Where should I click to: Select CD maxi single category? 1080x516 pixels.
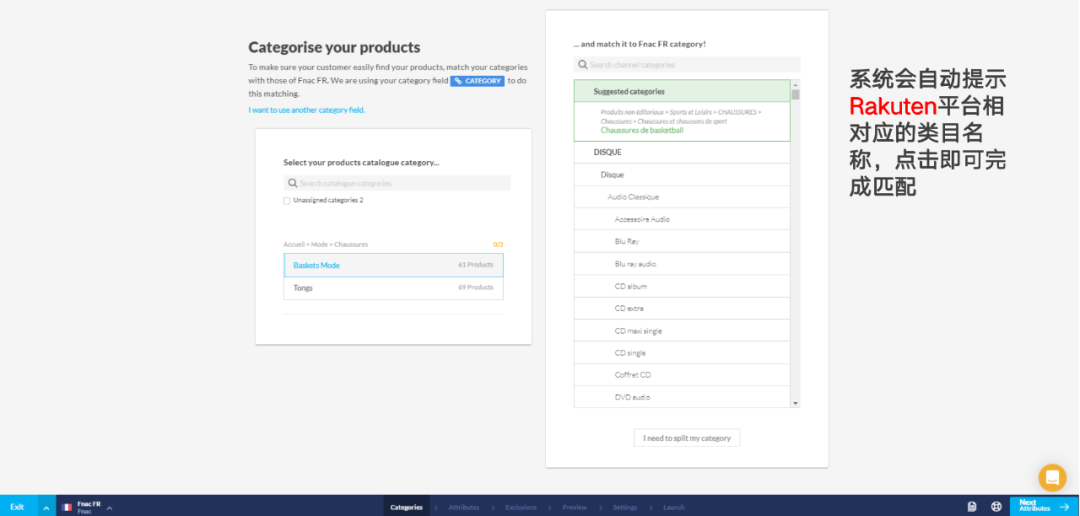pyautogui.click(x=682, y=331)
